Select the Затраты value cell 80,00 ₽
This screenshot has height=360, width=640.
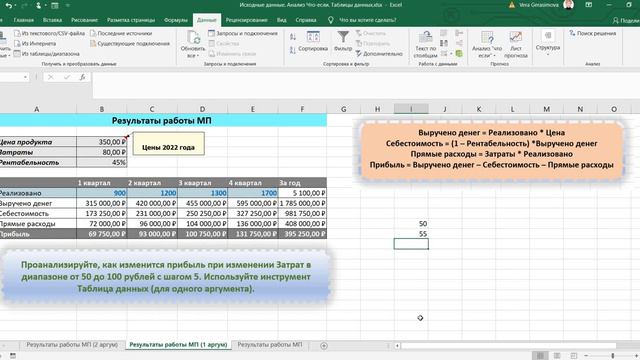click(x=102, y=152)
